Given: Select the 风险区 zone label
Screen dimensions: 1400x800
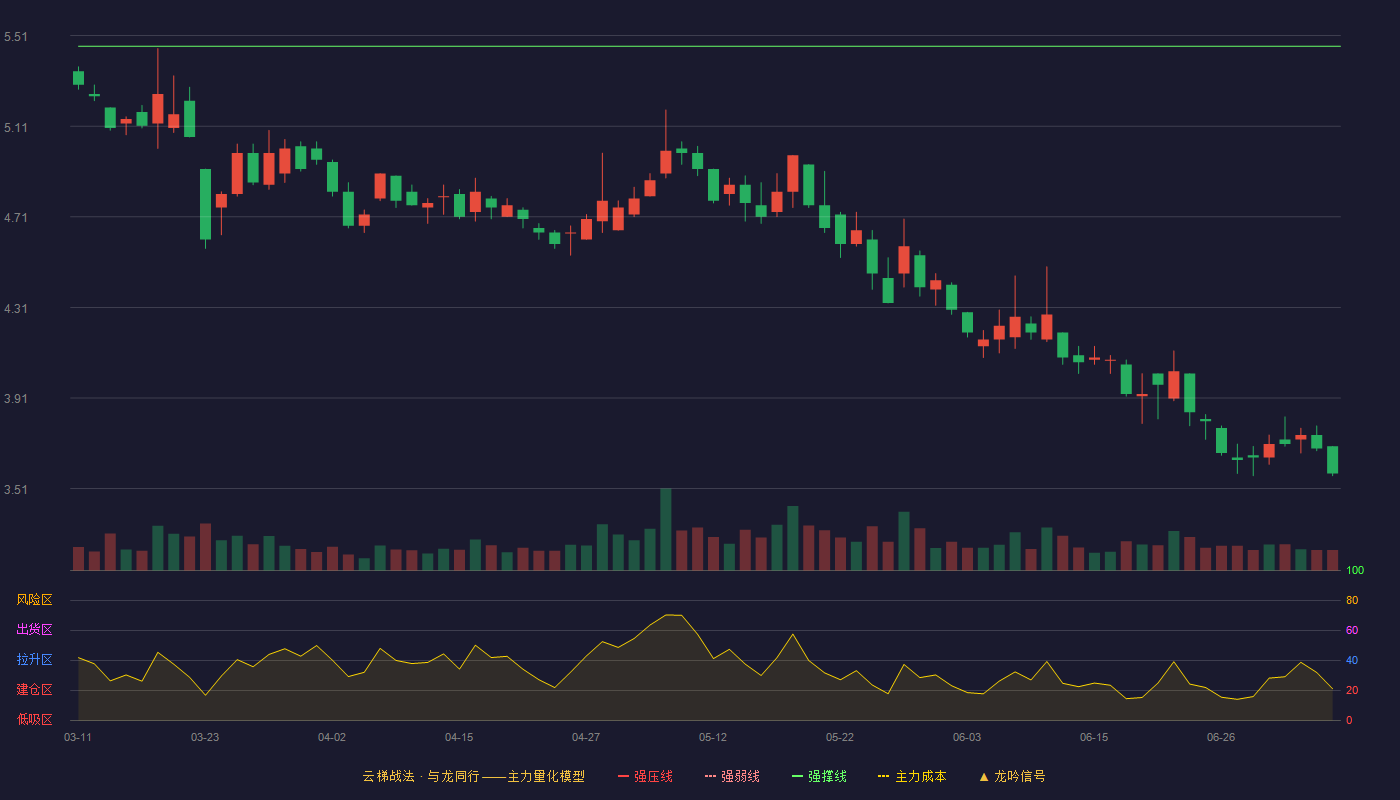Looking at the screenshot, I should (34, 600).
